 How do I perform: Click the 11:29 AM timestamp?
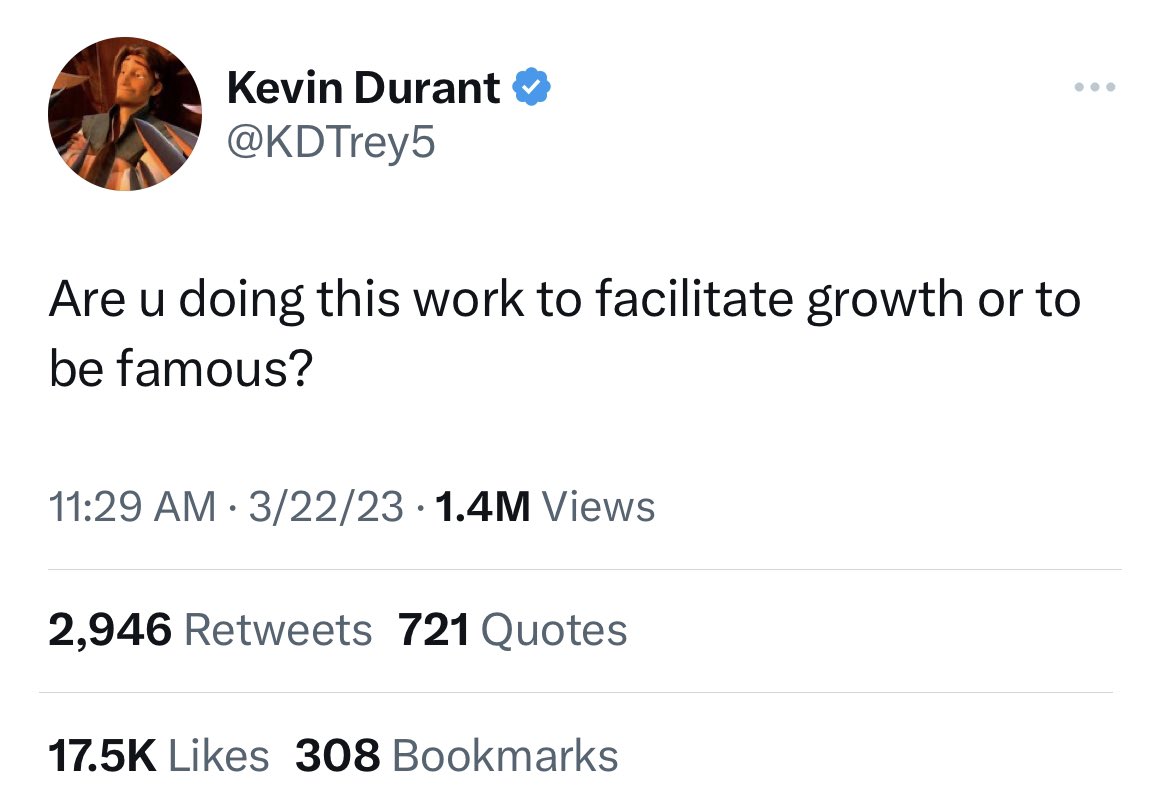132,507
